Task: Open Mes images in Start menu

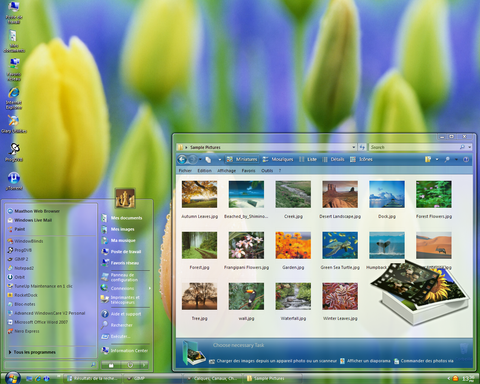Action: point(118,229)
